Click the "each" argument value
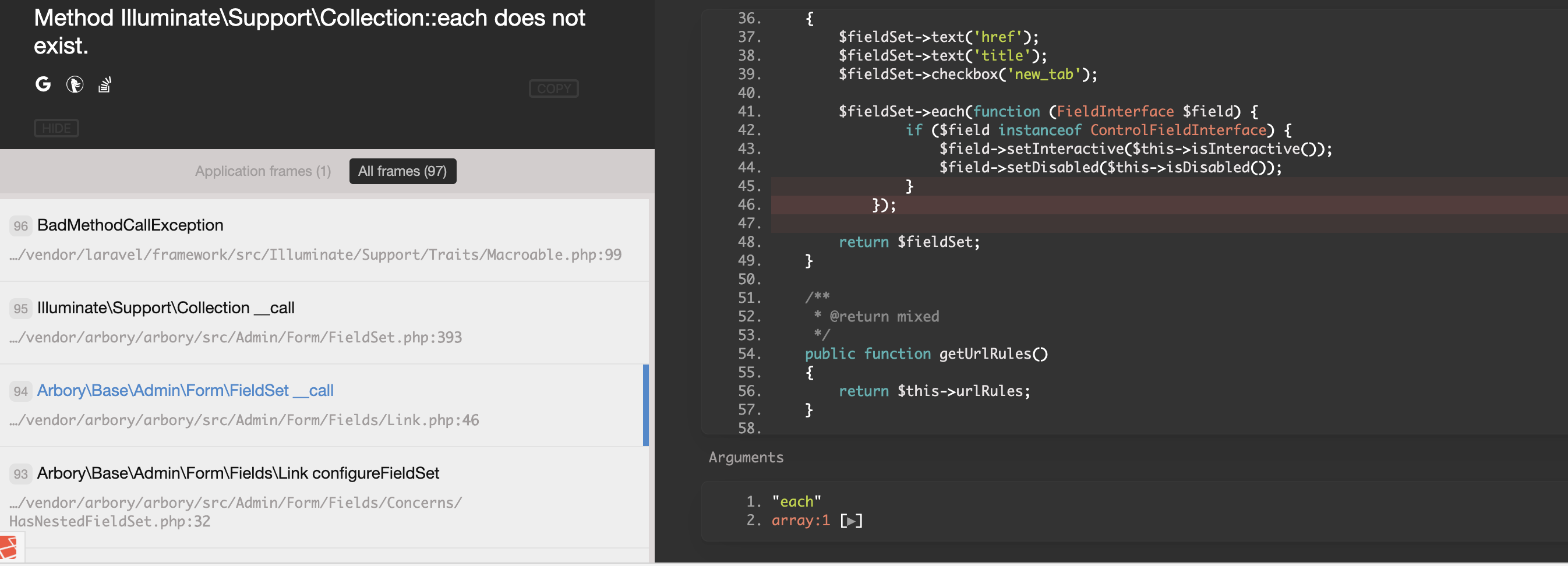Image resolution: width=1568 pixels, height=566 pixels. [796, 501]
